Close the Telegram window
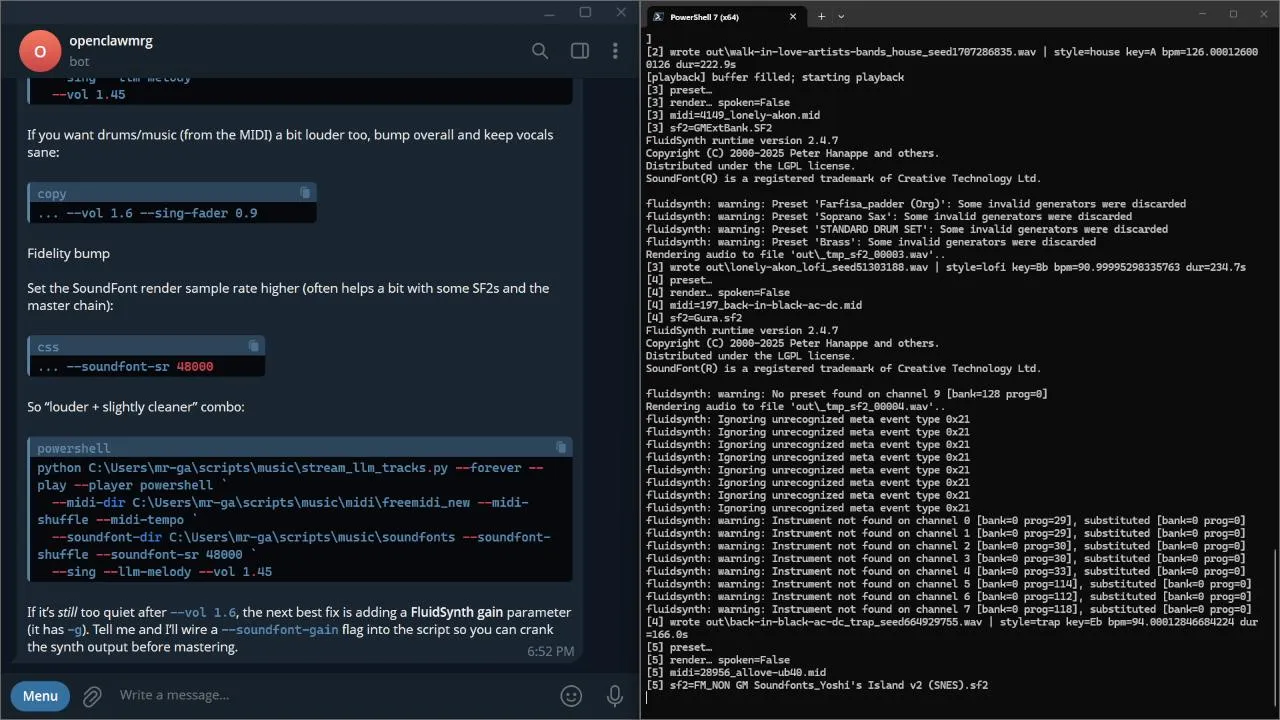The width and height of the screenshot is (1280, 720). 622,12
